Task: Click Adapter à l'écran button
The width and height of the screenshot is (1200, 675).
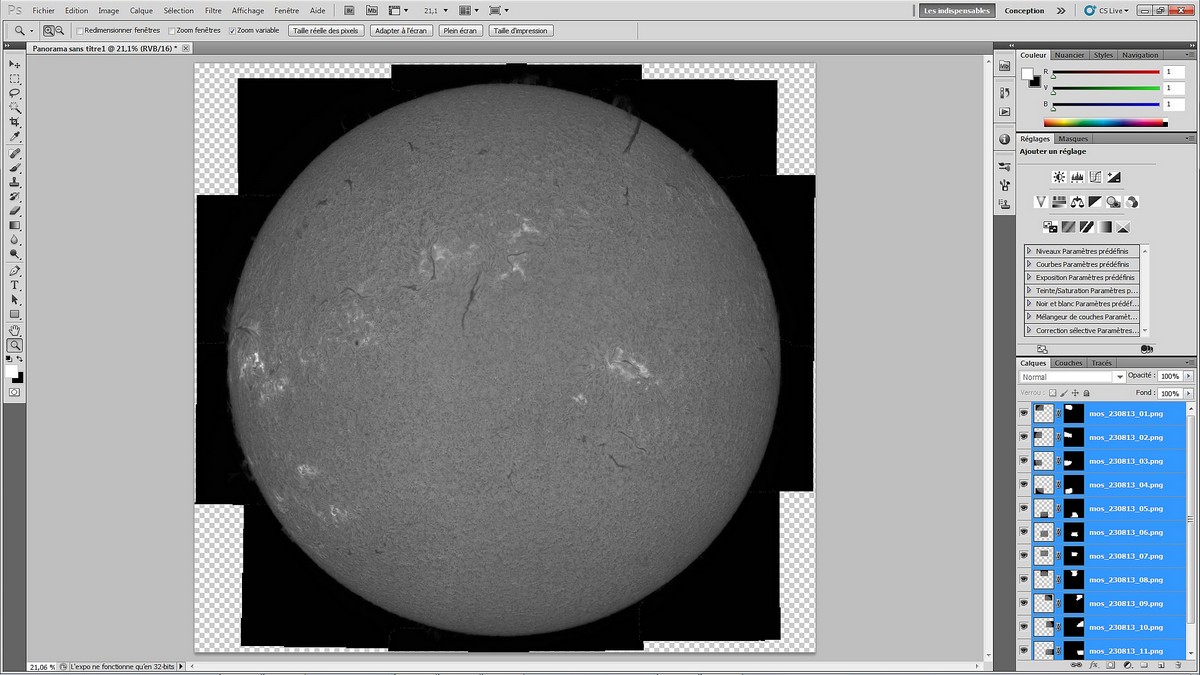Action: [401, 31]
